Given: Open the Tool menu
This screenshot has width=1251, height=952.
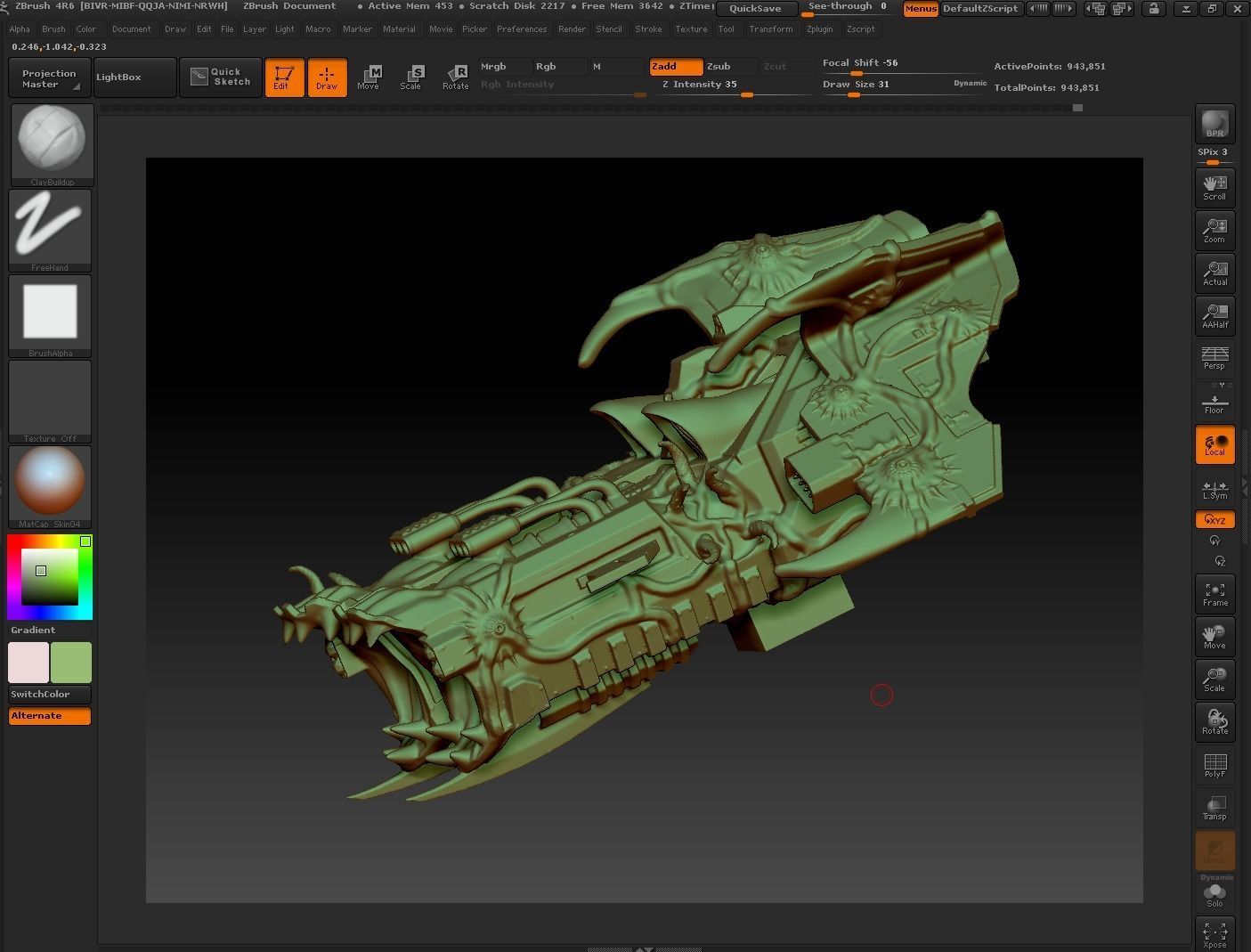Looking at the screenshot, I should pos(727,29).
